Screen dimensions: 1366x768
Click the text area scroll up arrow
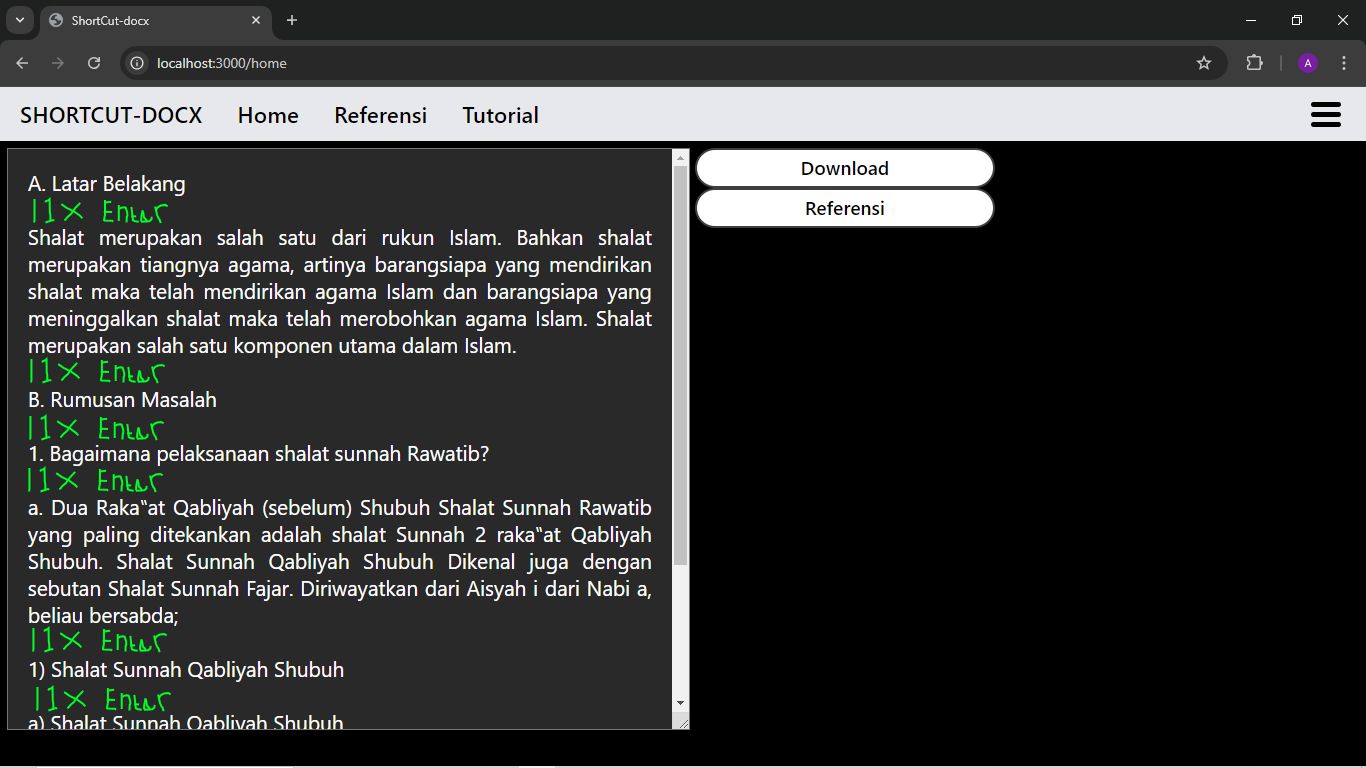click(x=681, y=158)
